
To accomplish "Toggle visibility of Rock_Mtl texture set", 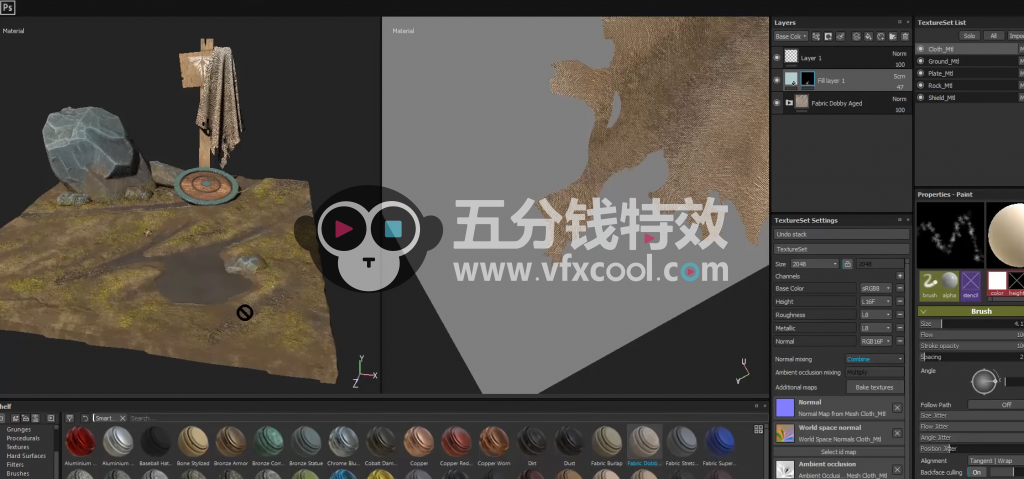I will [921, 86].
